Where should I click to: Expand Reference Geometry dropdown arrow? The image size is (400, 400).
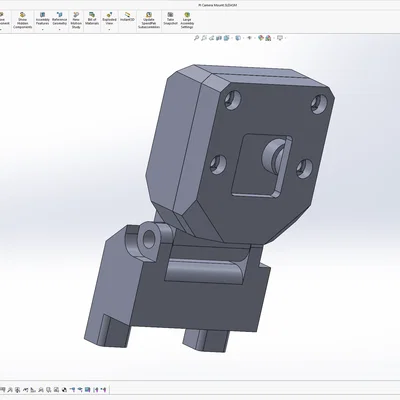coord(59,30)
